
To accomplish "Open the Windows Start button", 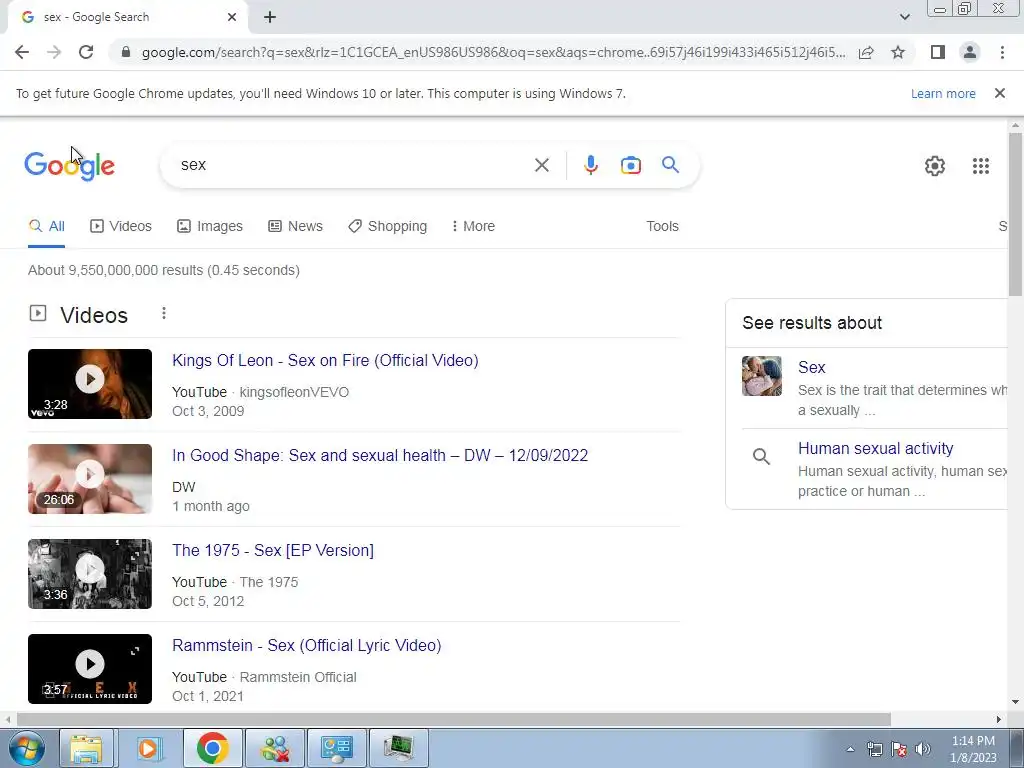I will (x=26, y=748).
